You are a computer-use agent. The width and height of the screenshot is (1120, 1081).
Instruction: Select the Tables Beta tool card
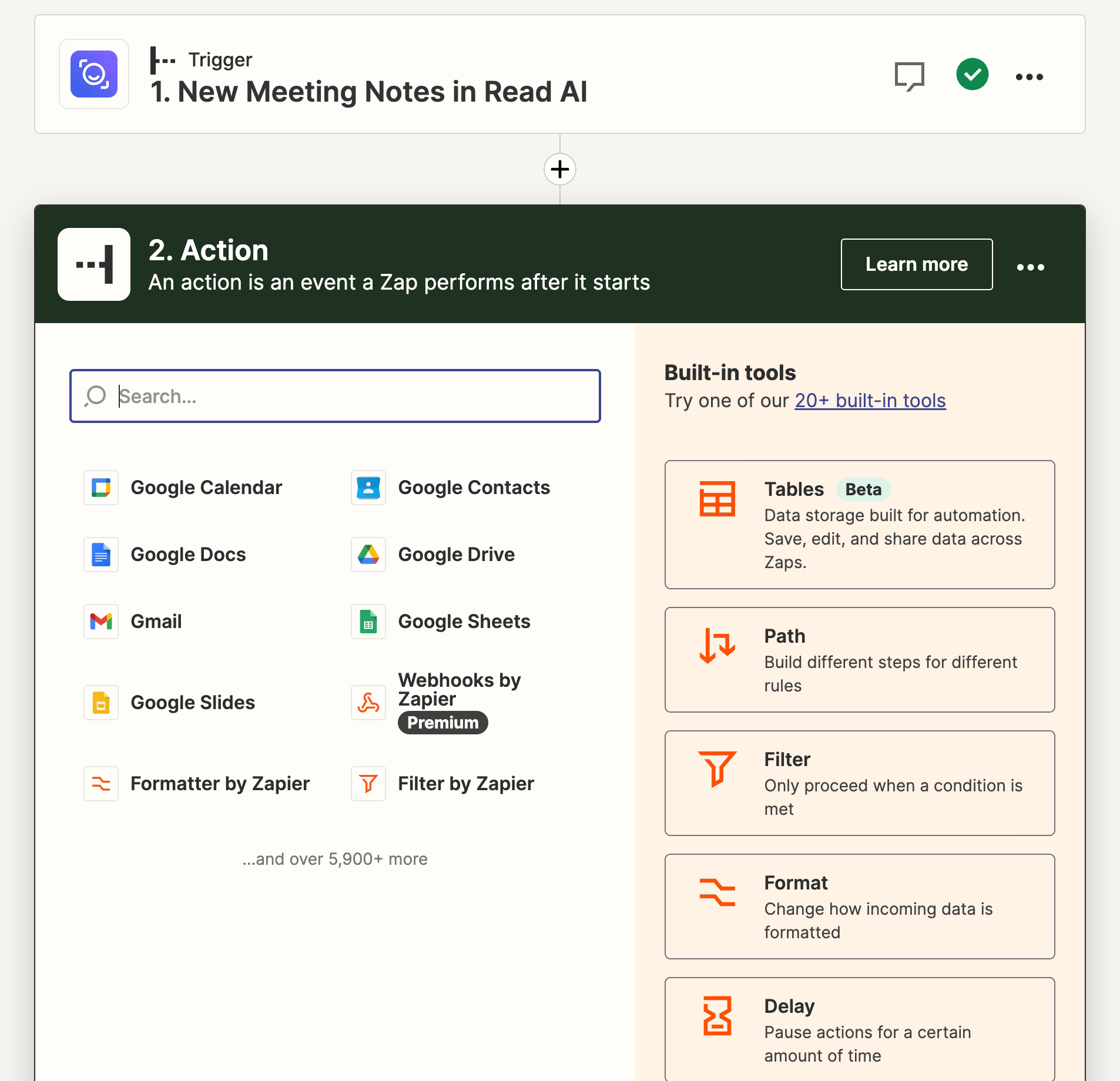(x=859, y=525)
